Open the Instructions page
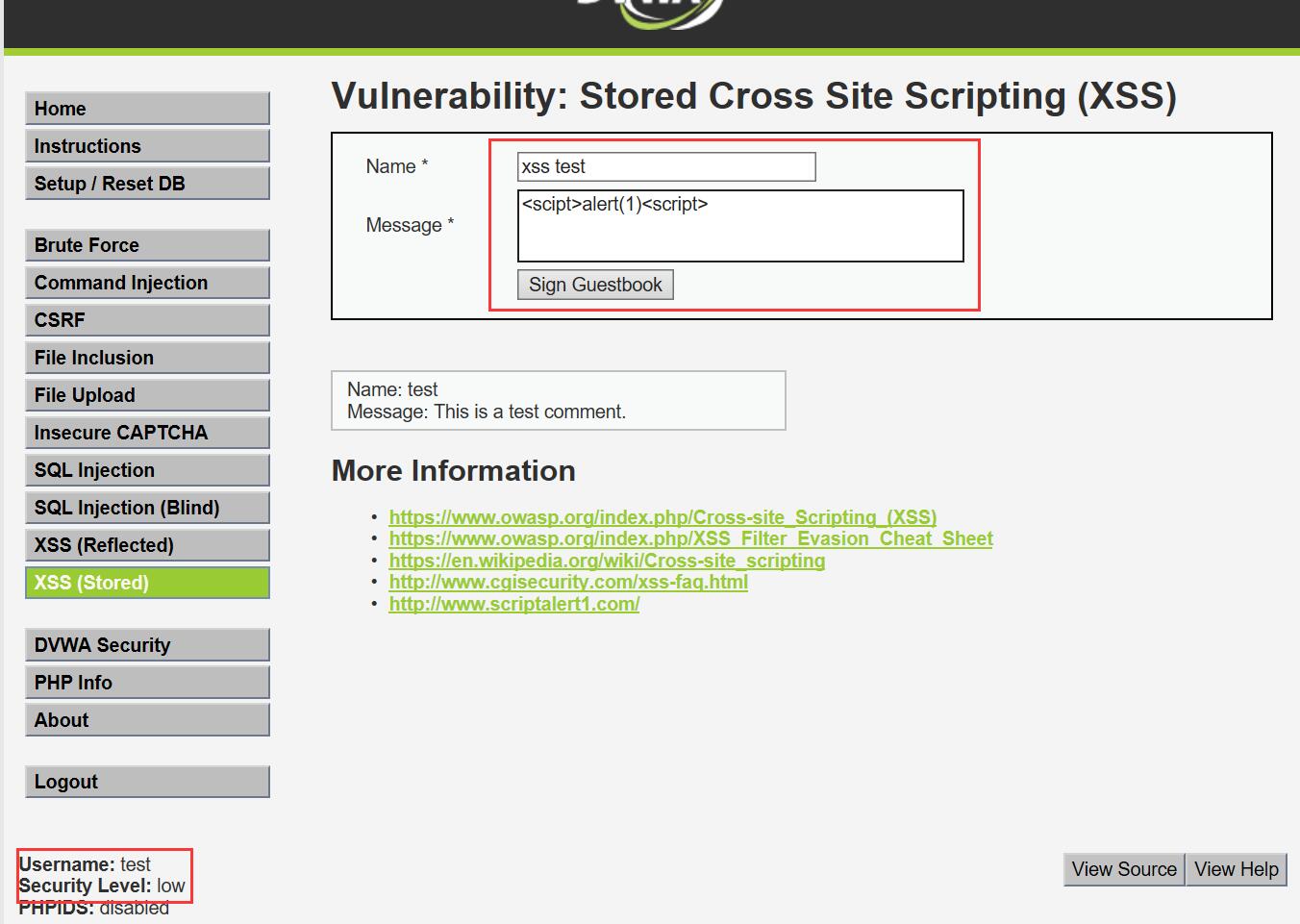Screen dimensions: 1300x924 [147, 146]
